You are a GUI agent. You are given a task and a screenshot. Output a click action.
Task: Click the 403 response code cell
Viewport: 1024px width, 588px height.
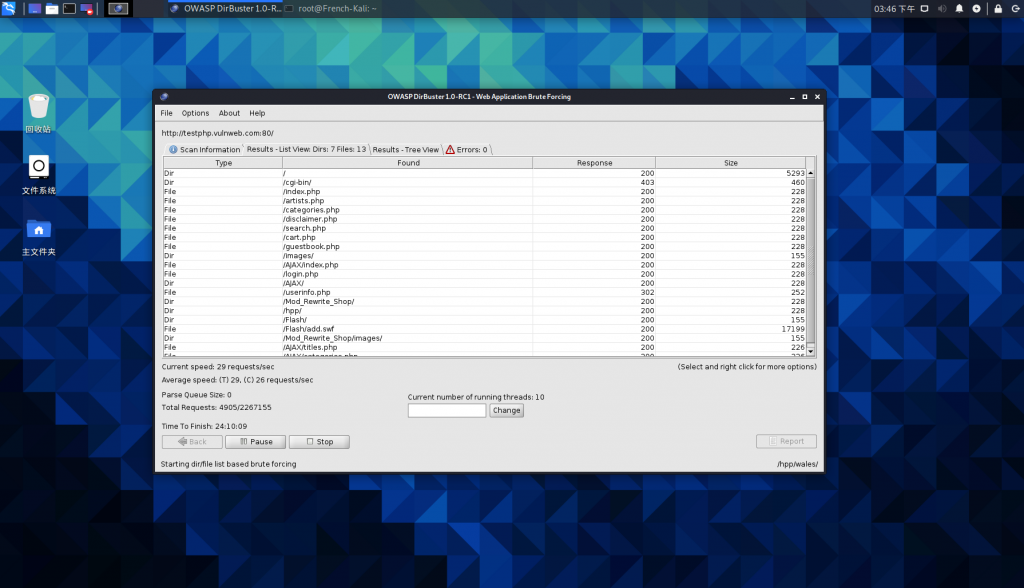(x=647, y=182)
